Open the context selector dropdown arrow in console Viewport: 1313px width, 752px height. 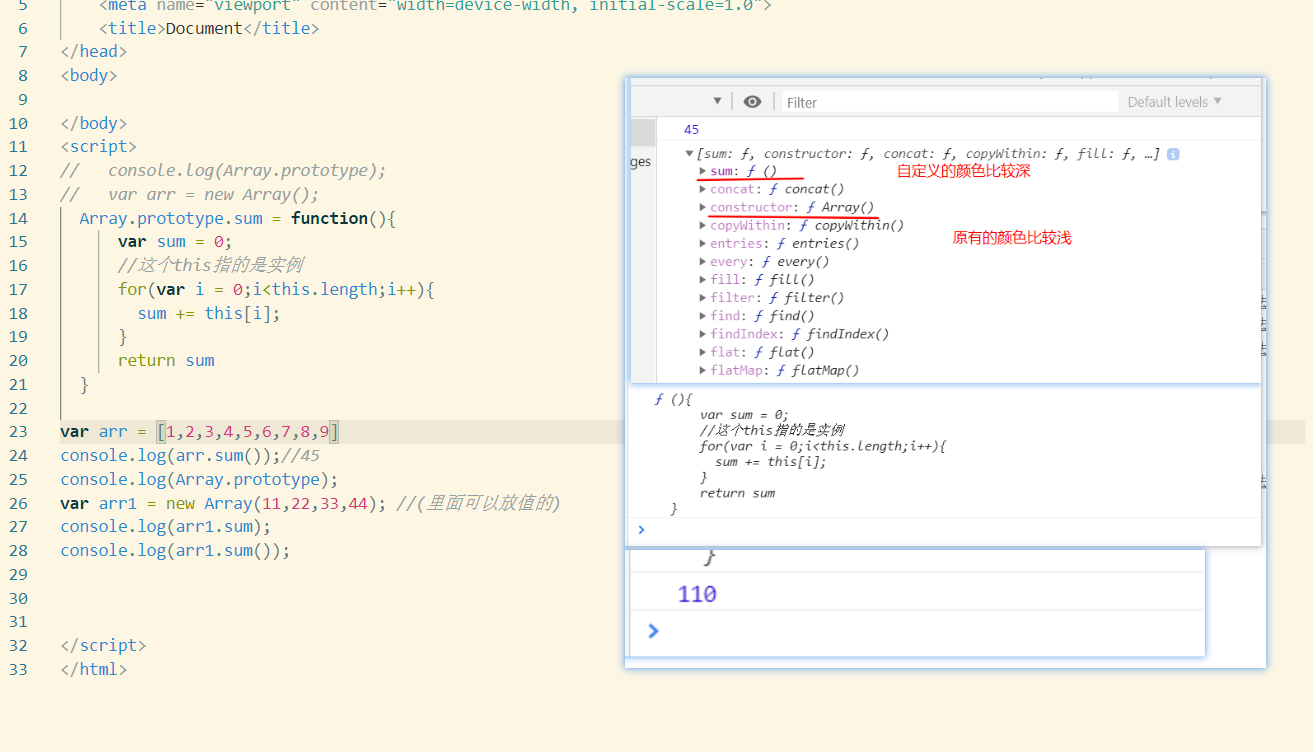717,101
